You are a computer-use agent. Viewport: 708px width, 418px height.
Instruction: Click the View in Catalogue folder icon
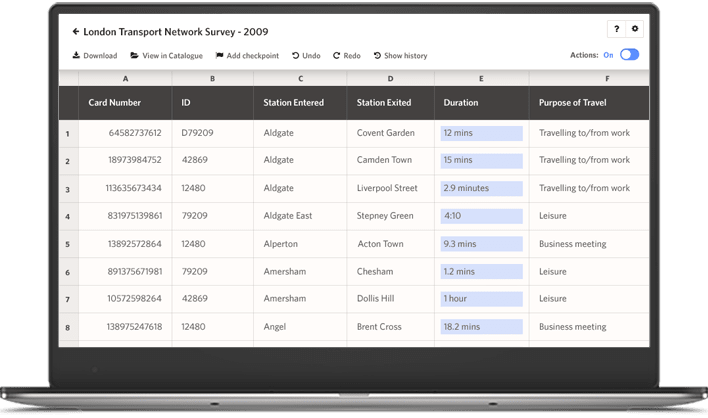(135, 55)
